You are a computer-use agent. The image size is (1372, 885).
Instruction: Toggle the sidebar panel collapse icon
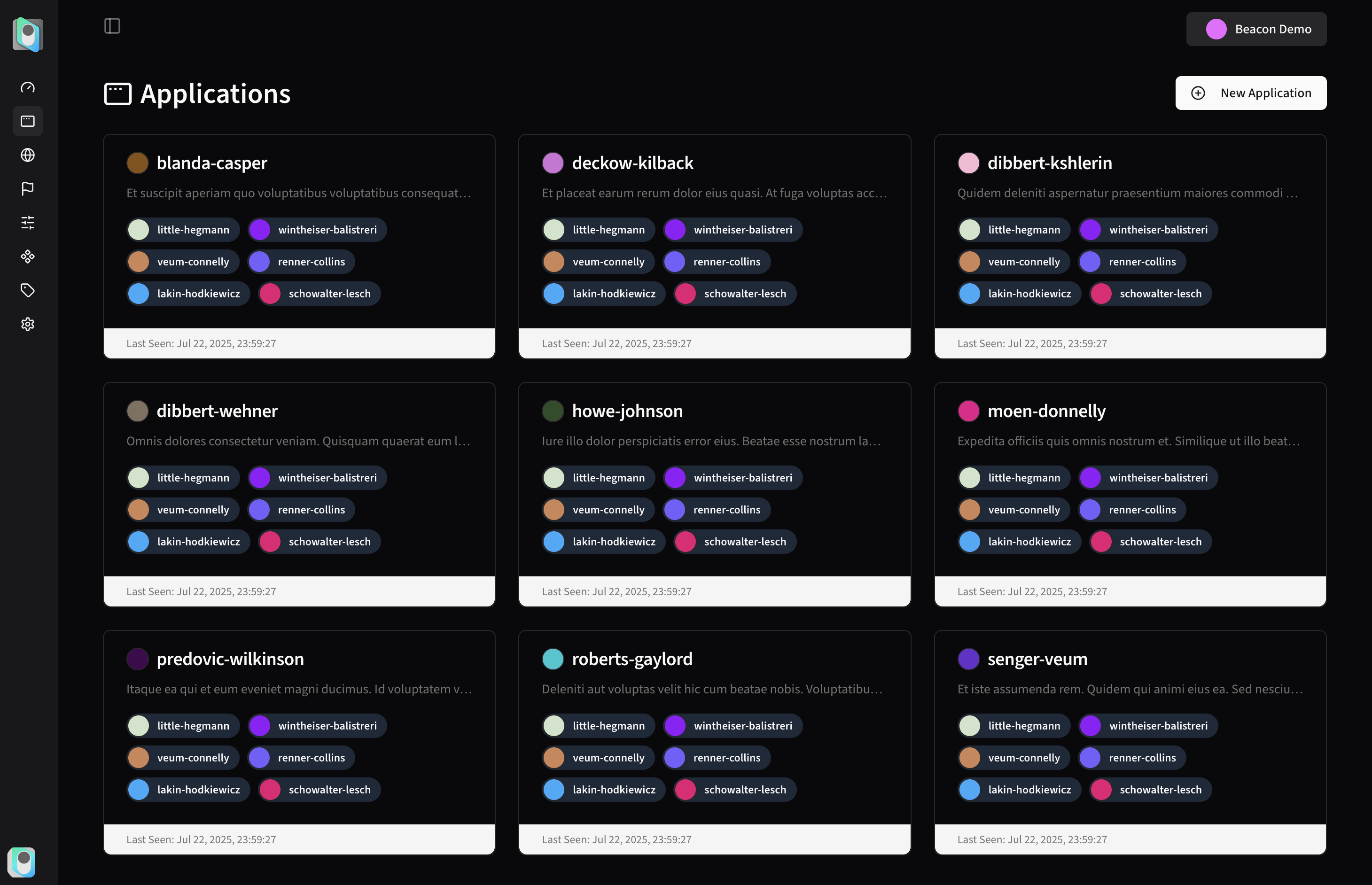click(x=112, y=26)
